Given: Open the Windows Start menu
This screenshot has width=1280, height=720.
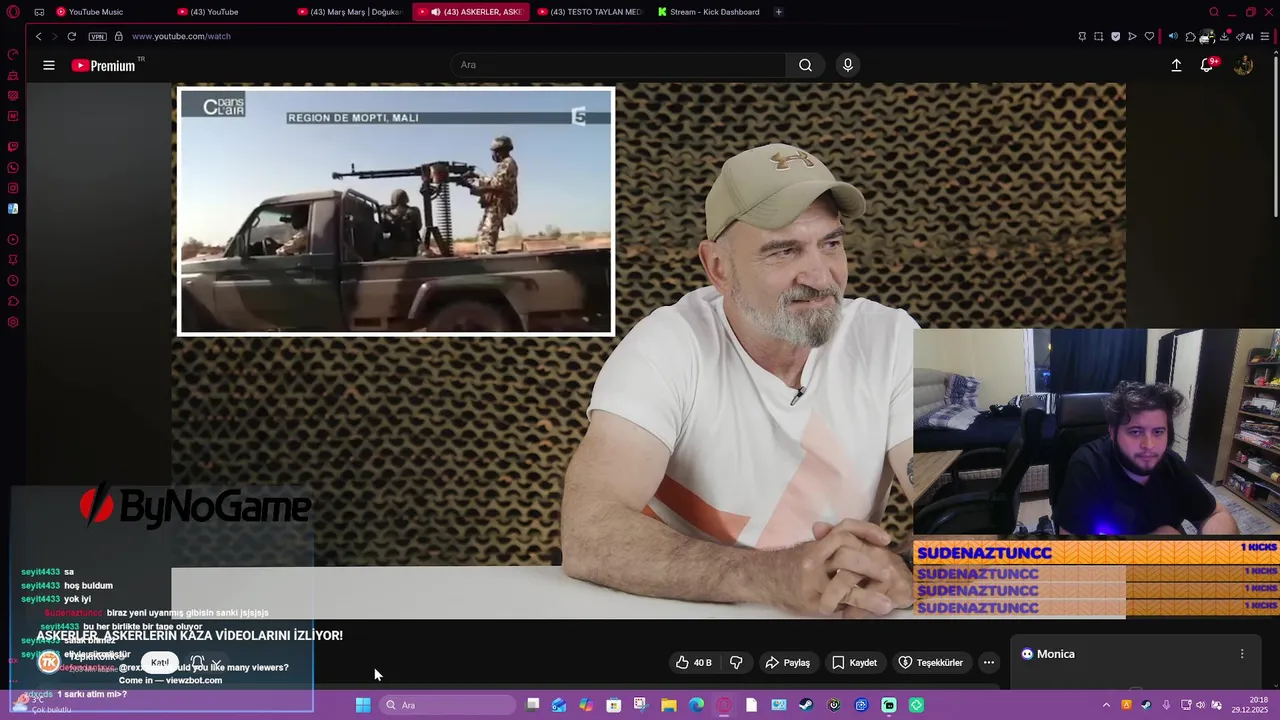Looking at the screenshot, I should pos(363,705).
